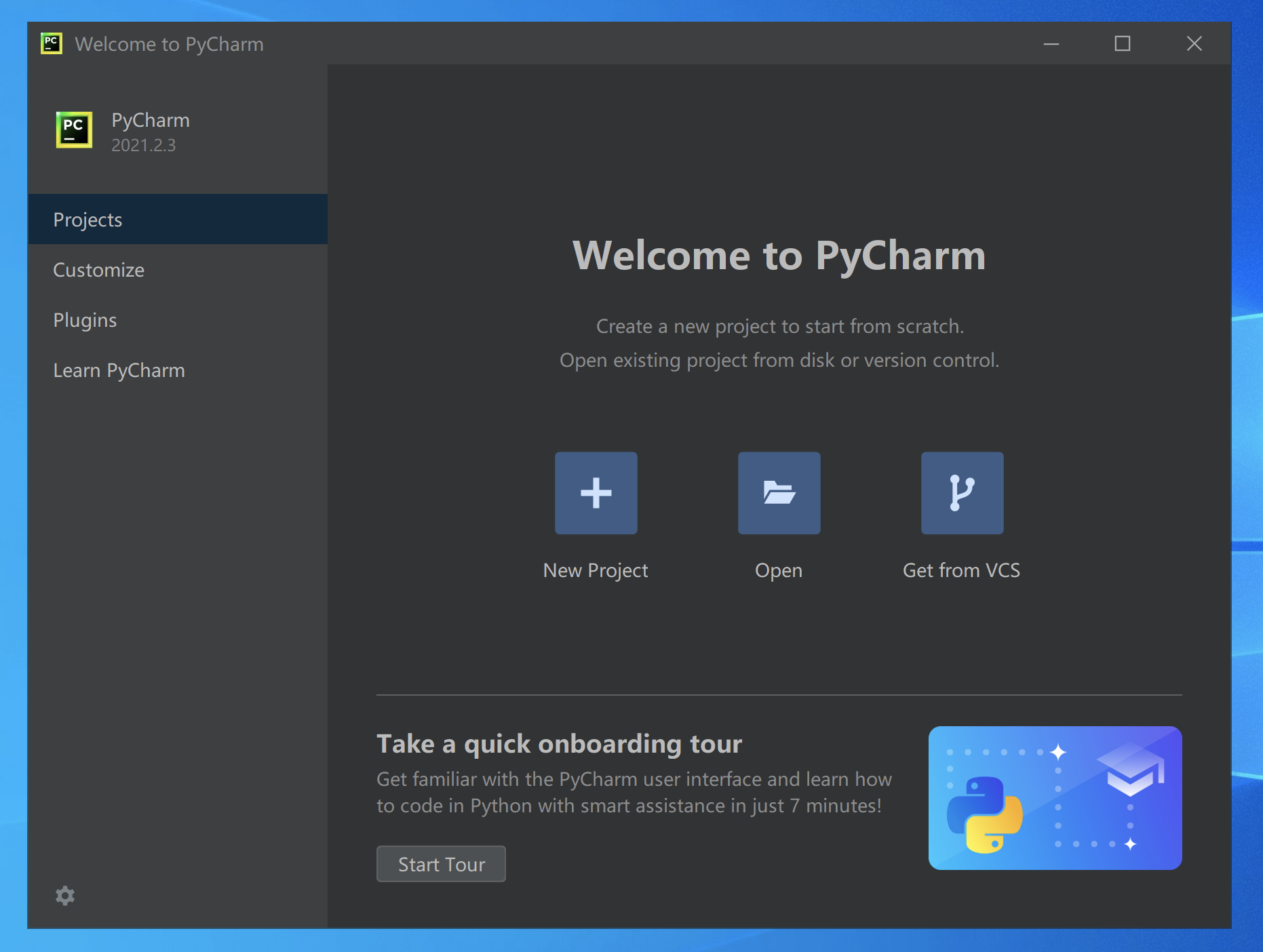Screen dimensions: 1263x952
Task: Click the Get from VCS branch icon
Action: [x=962, y=493]
